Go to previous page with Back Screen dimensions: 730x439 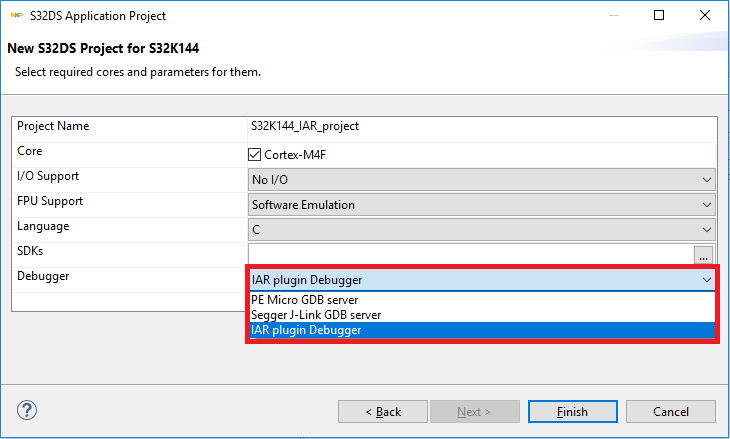(x=383, y=411)
